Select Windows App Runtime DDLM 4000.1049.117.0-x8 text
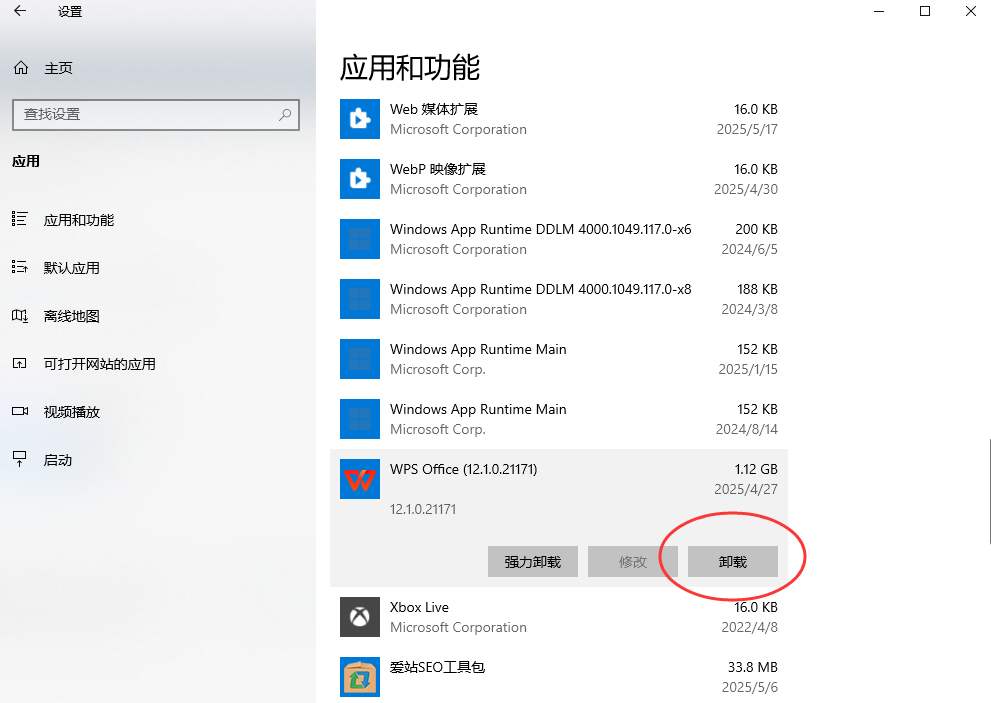The width and height of the screenshot is (991, 703). [x=540, y=289]
